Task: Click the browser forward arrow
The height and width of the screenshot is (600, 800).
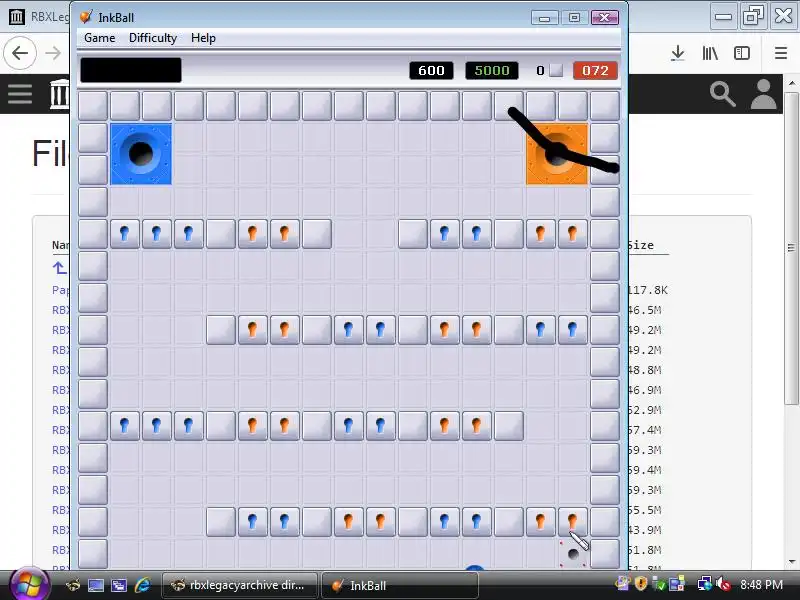Action: (53, 53)
